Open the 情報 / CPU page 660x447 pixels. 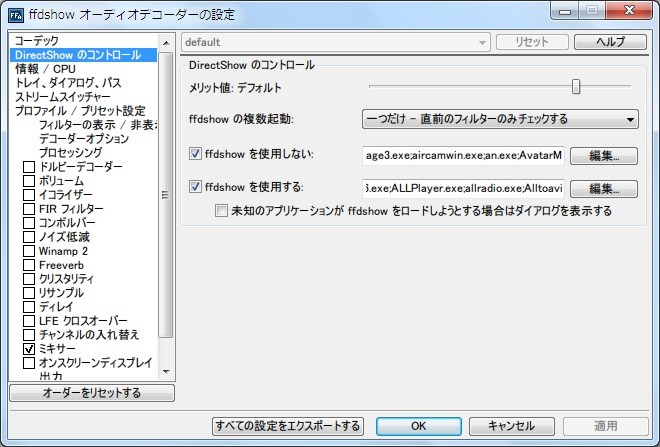point(45,69)
